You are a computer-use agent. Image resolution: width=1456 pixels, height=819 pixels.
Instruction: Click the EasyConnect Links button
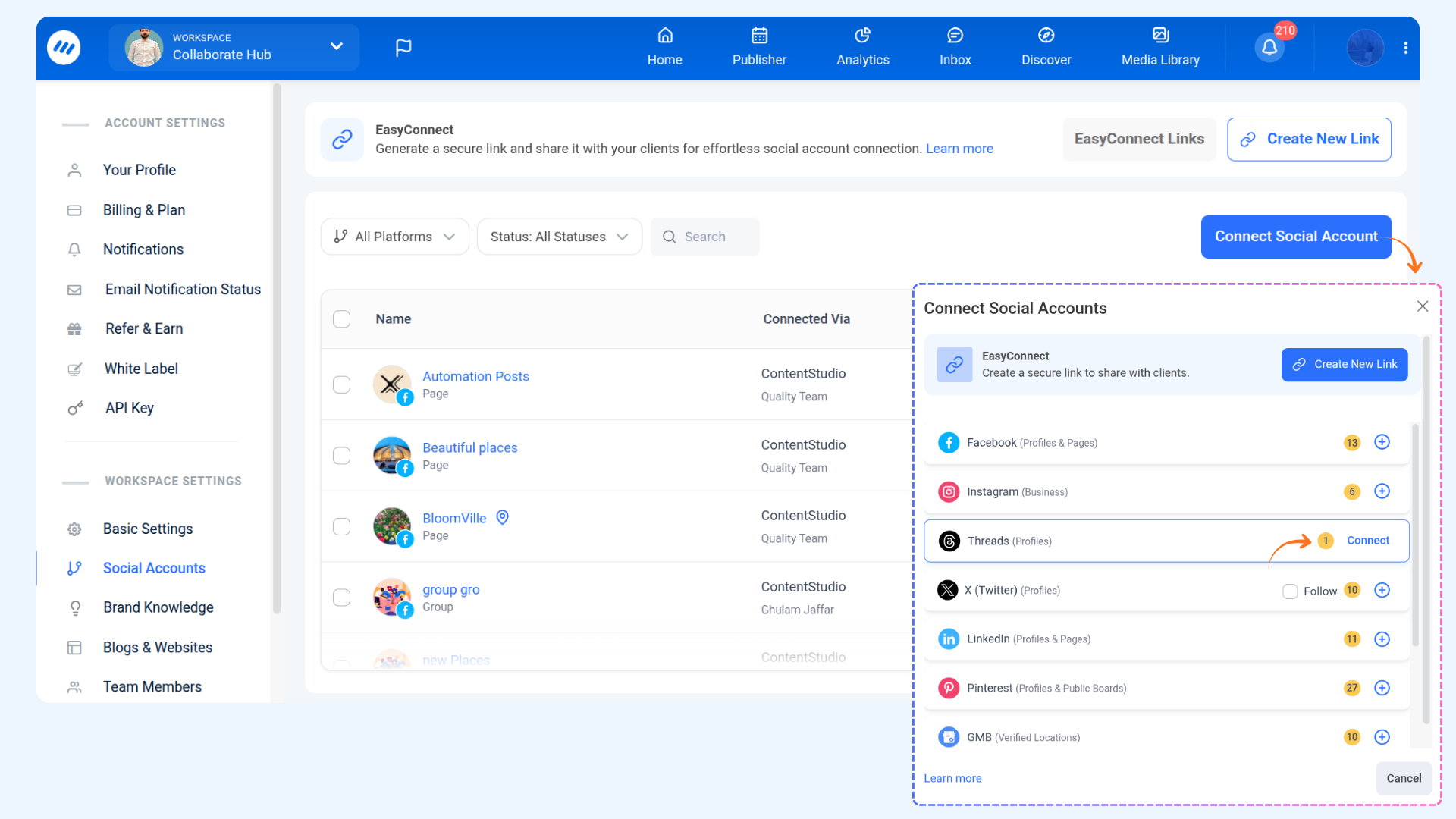1138,139
